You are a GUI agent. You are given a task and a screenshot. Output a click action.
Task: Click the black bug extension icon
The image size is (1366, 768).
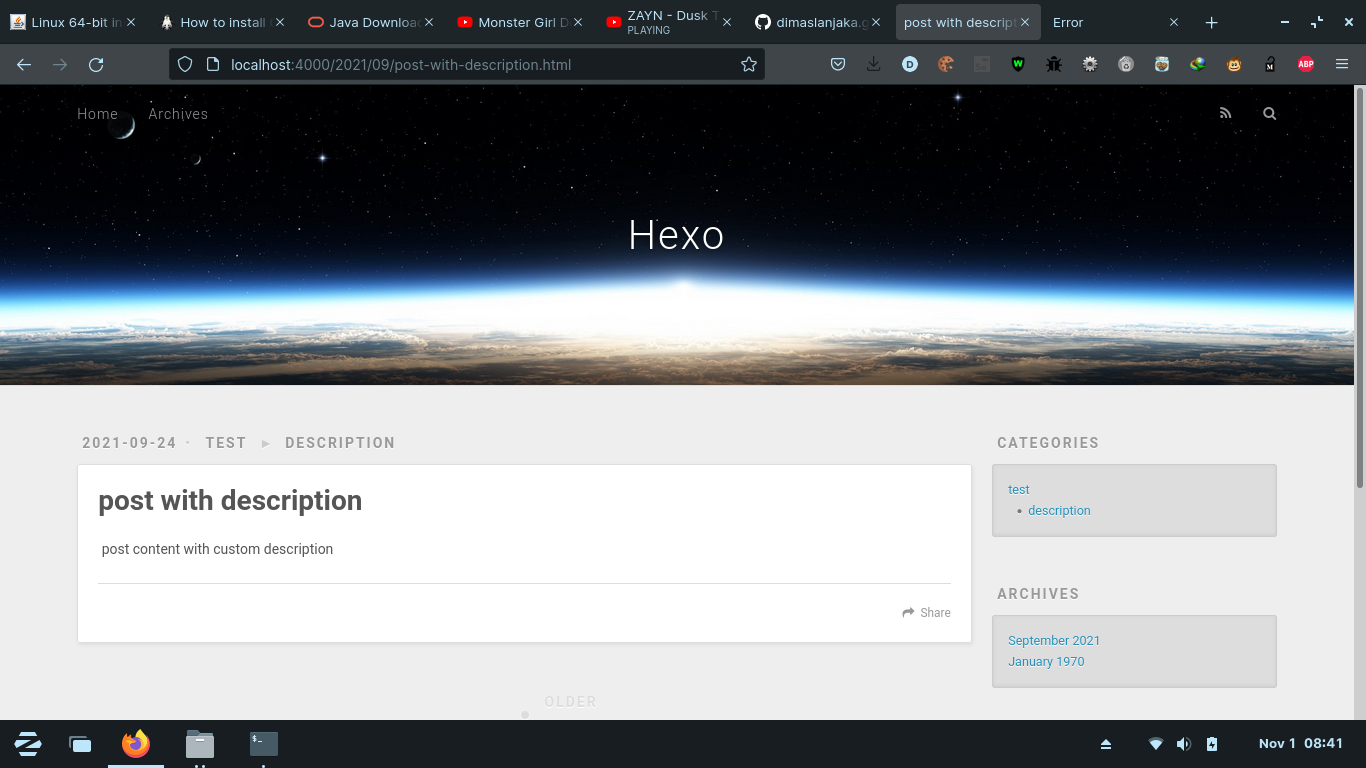1054,64
